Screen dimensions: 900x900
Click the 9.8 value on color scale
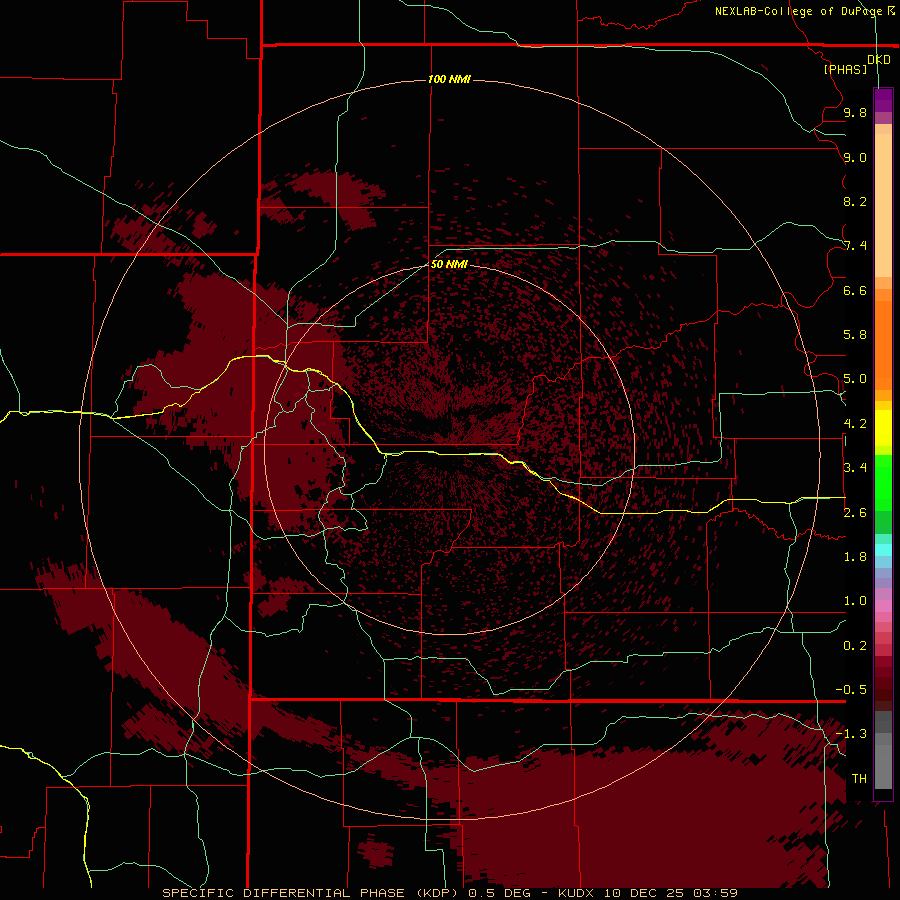pyautogui.click(x=855, y=112)
